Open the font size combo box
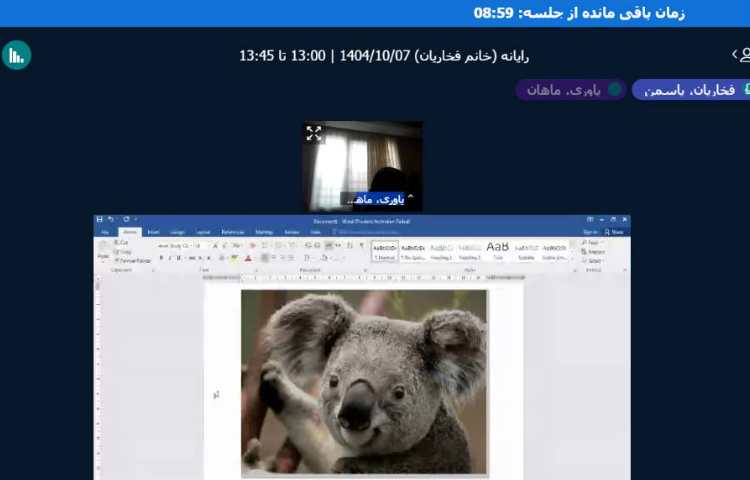This screenshot has width=750, height=480. point(201,246)
